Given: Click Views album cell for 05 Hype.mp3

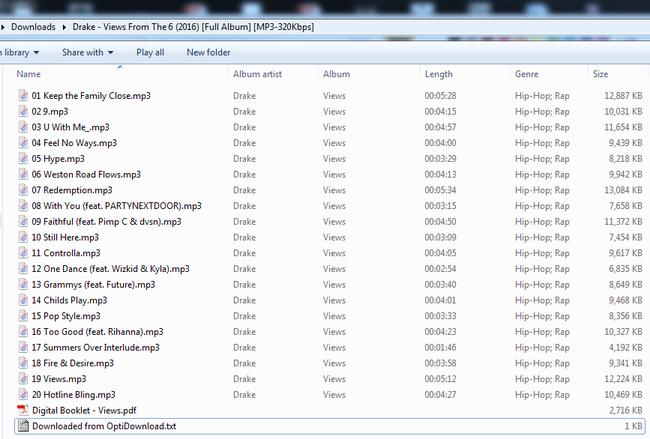Looking at the screenshot, I should 334,159.
